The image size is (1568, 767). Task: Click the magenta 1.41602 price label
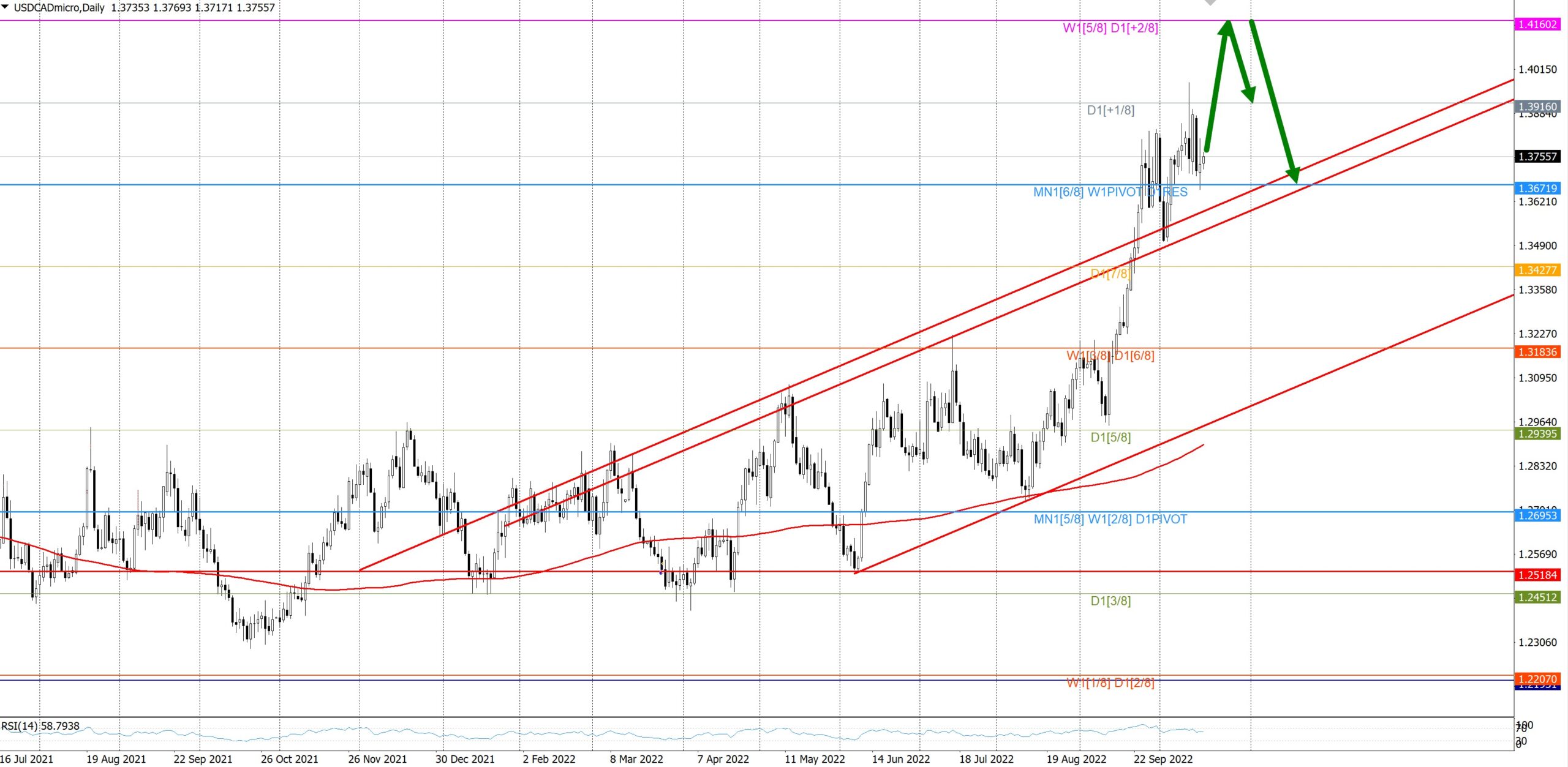(1537, 24)
